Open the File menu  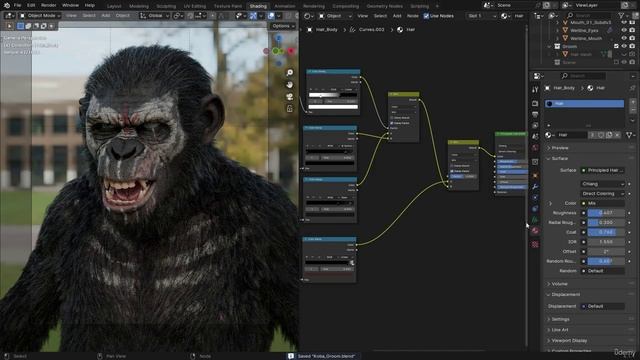point(17,5)
